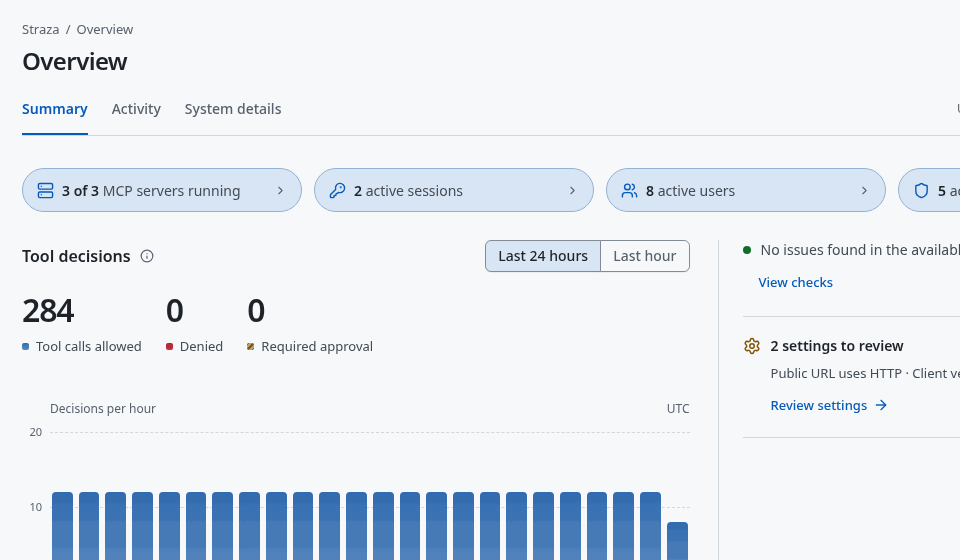Click the 2 settings to review heading
Screen dimensions: 960x560
click(836, 346)
